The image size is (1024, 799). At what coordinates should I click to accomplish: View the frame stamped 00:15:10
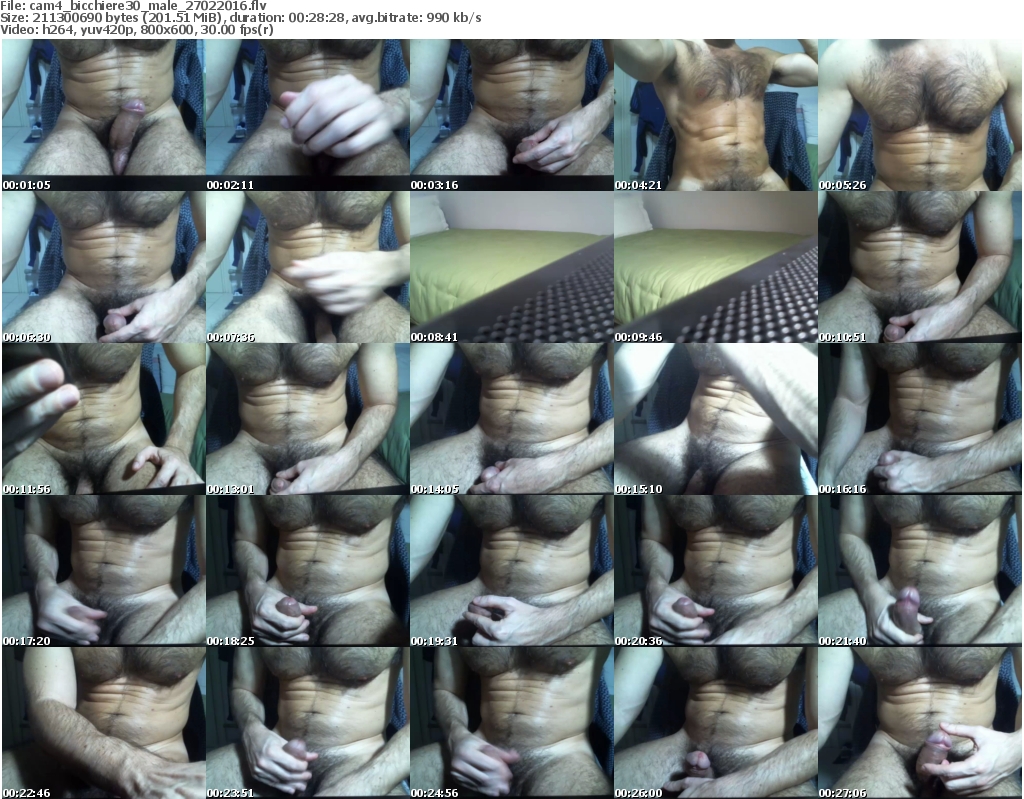[716, 419]
